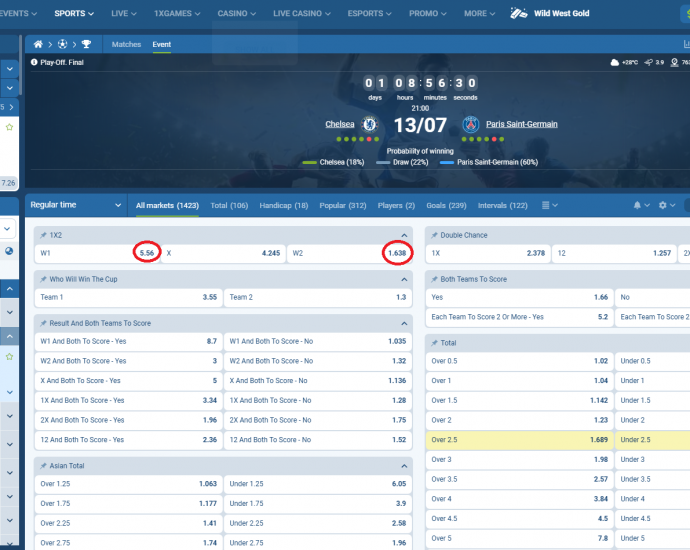Pin the Double Chance market
690x550 pixels.
(434, 235)
